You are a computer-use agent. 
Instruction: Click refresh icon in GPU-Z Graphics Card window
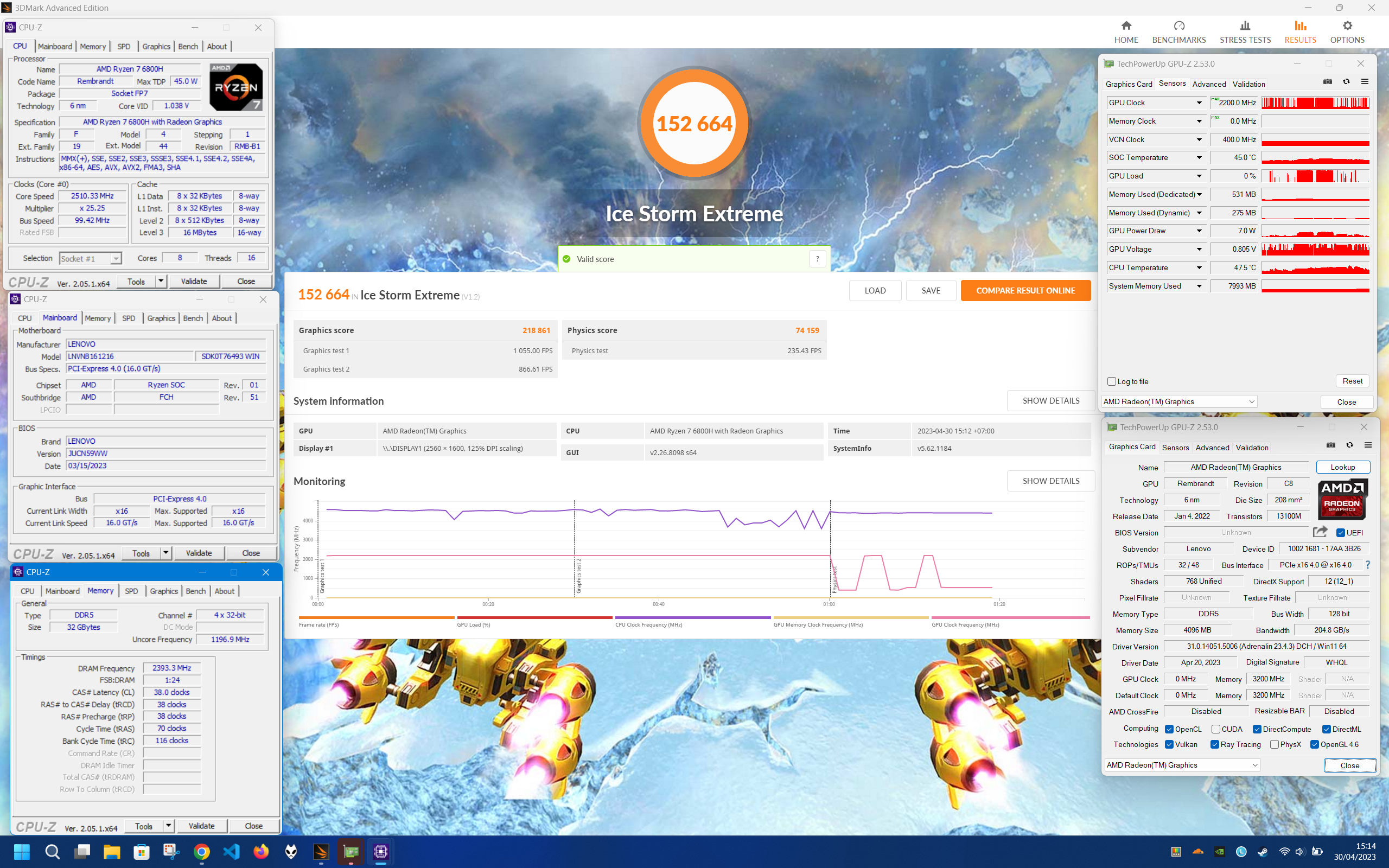click(1350, 445)
